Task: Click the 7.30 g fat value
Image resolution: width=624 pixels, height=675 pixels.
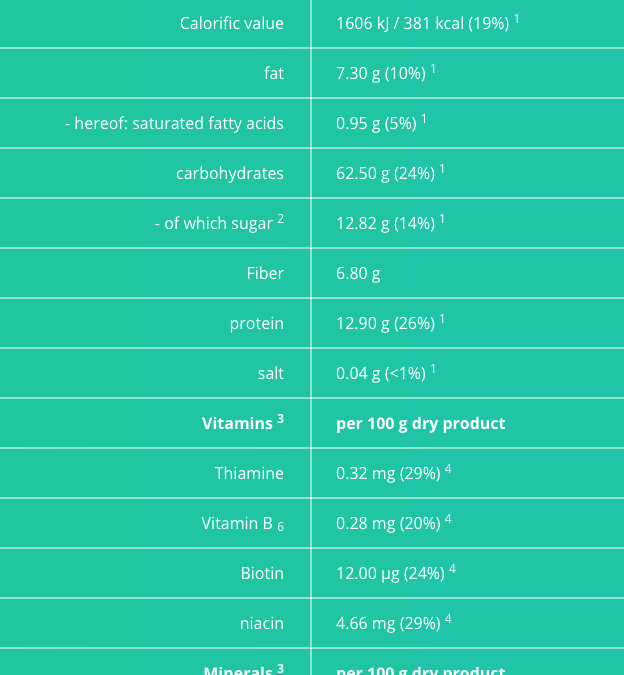Action: (380, 73)
